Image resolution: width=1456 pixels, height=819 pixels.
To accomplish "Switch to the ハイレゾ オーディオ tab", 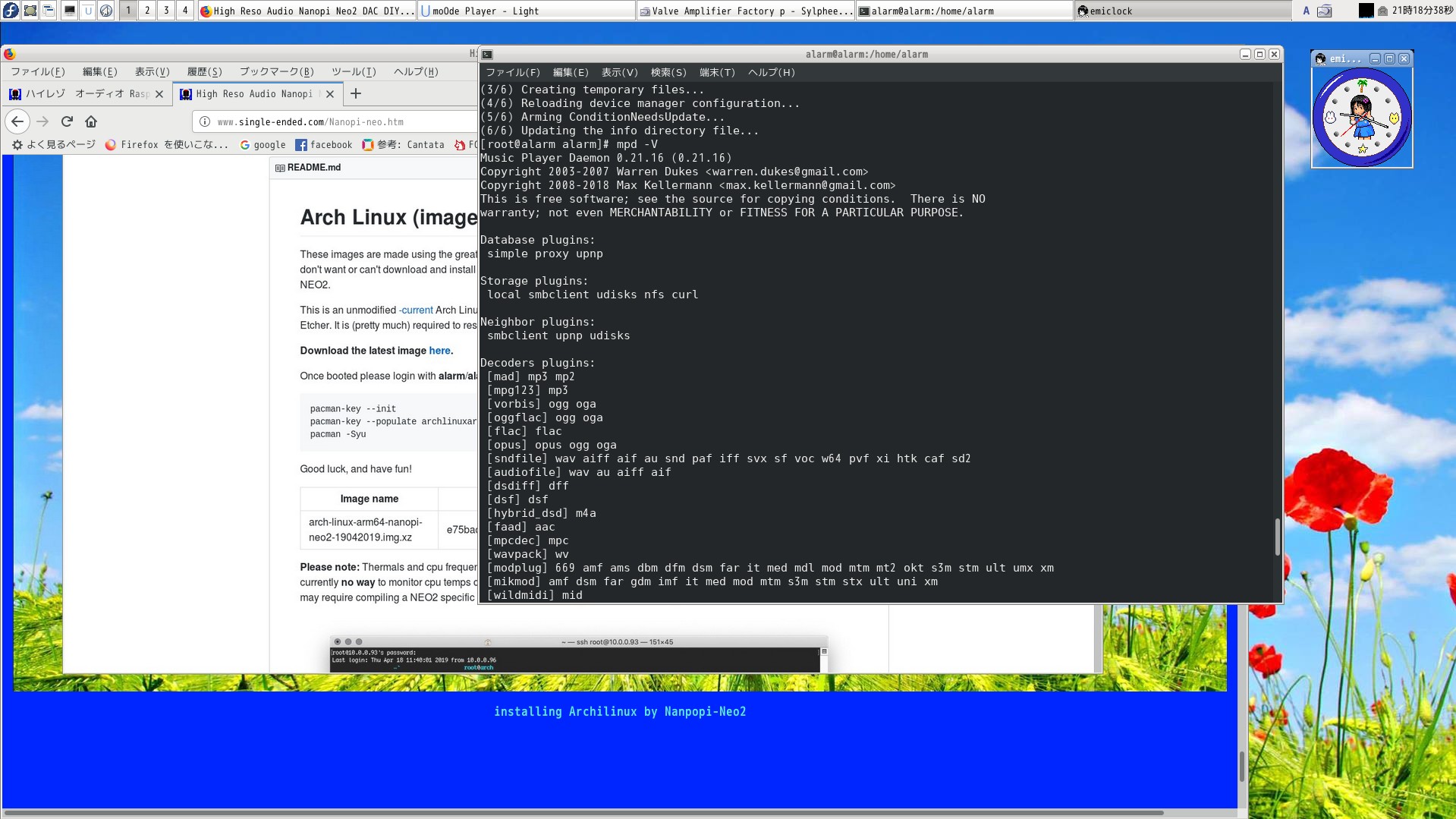I will (80, 93).
